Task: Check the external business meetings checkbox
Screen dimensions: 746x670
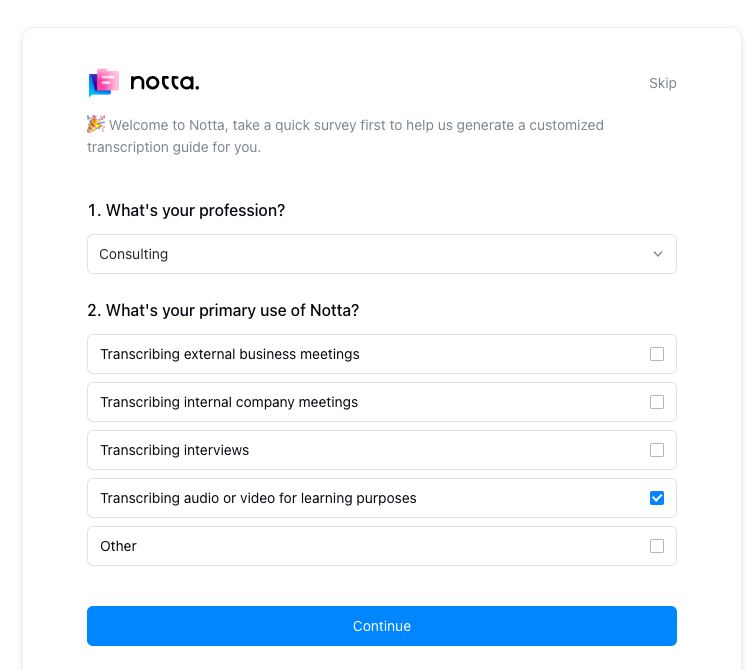Action: 657,354
